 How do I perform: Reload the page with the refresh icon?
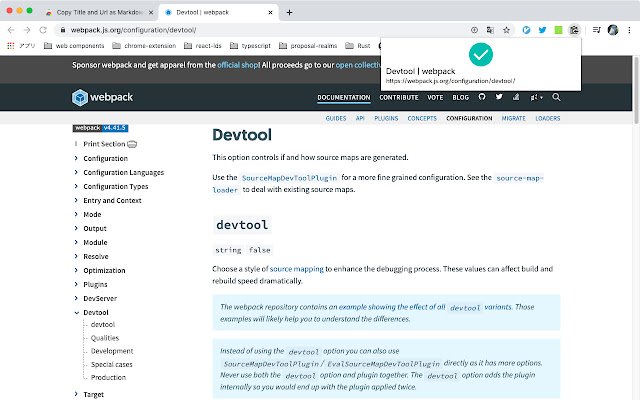click(43, 30)
